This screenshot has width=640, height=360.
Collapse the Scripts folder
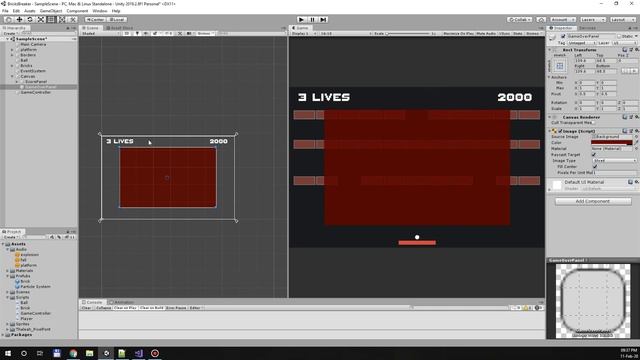(x=7, y=297)
